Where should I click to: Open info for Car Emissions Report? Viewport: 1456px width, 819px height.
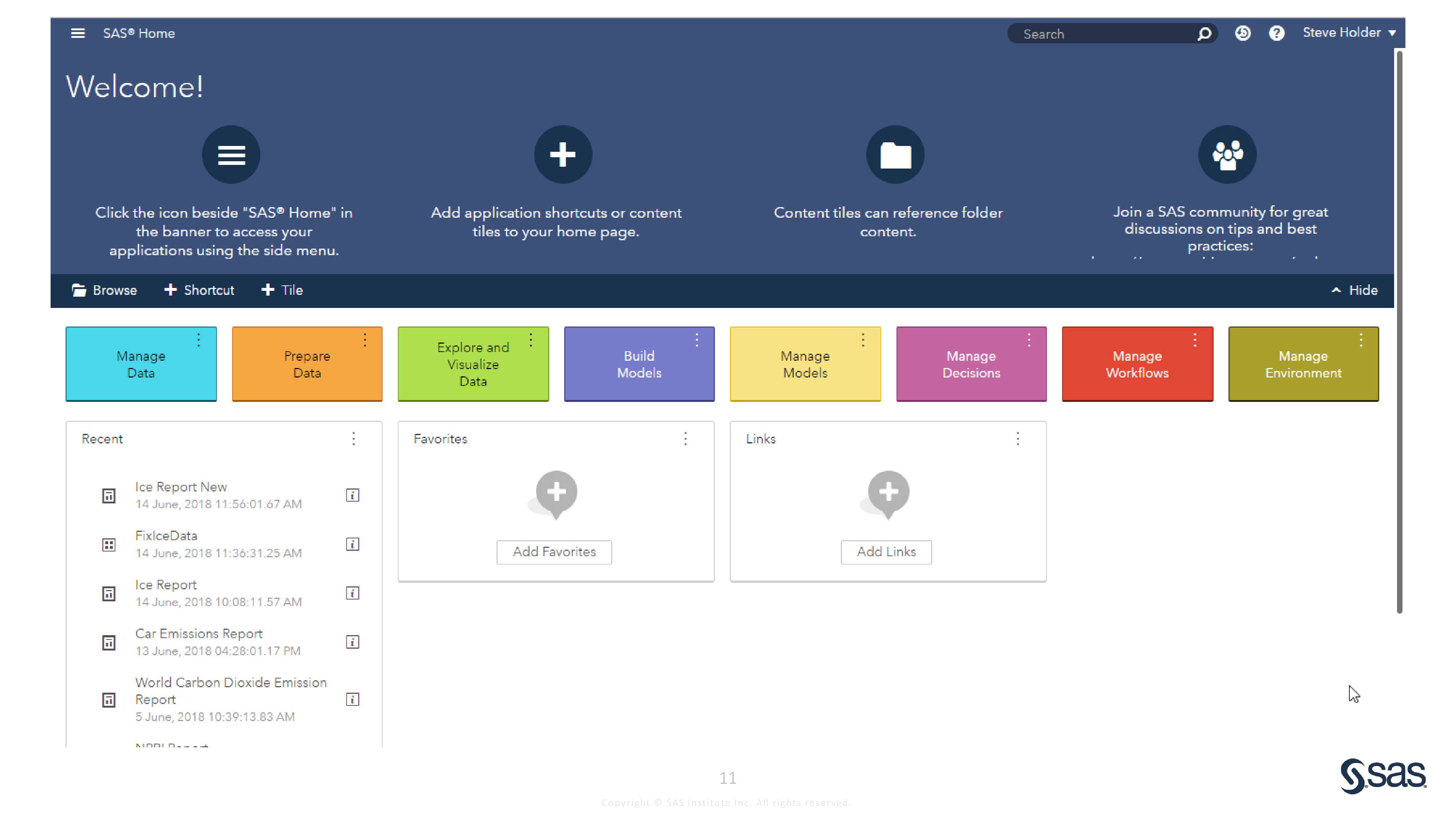352,642
